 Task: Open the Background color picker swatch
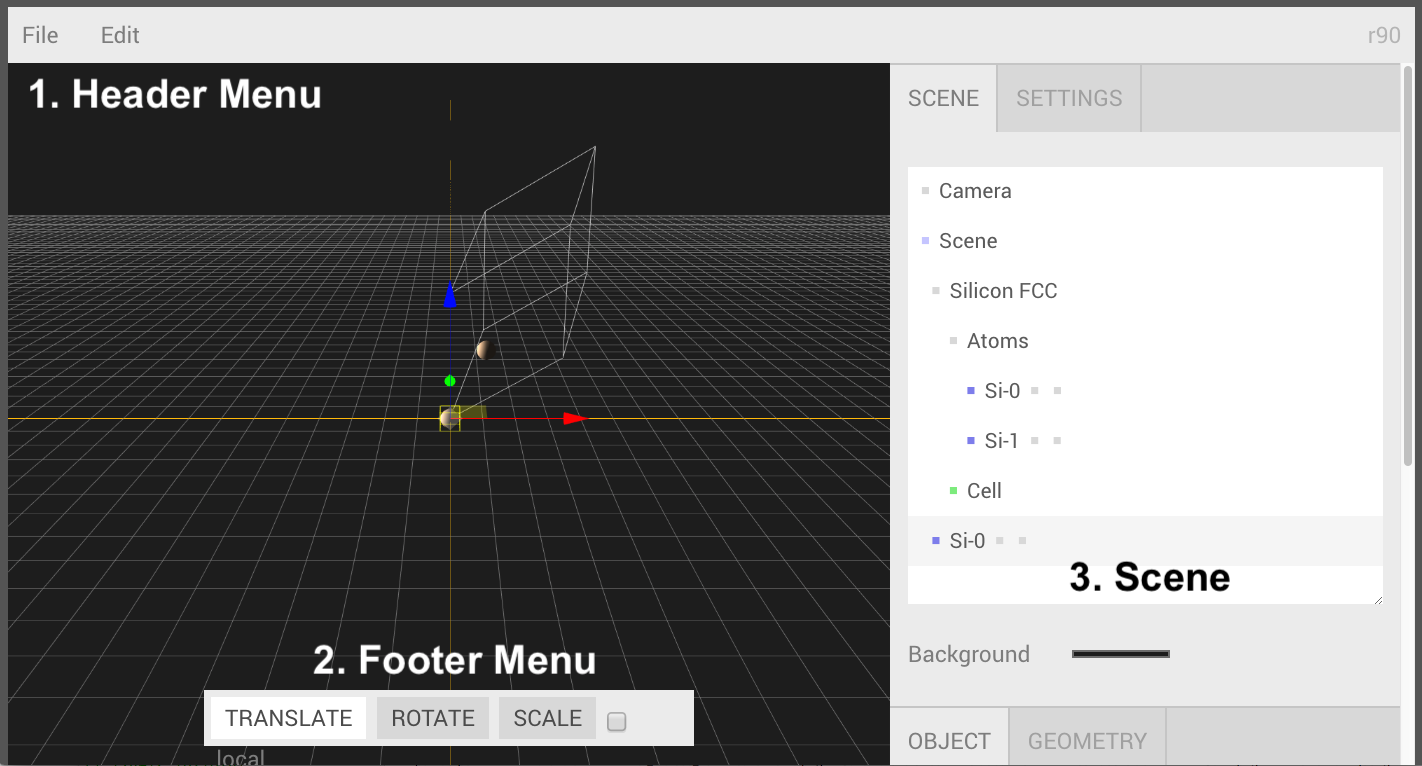click(1120, 654)
